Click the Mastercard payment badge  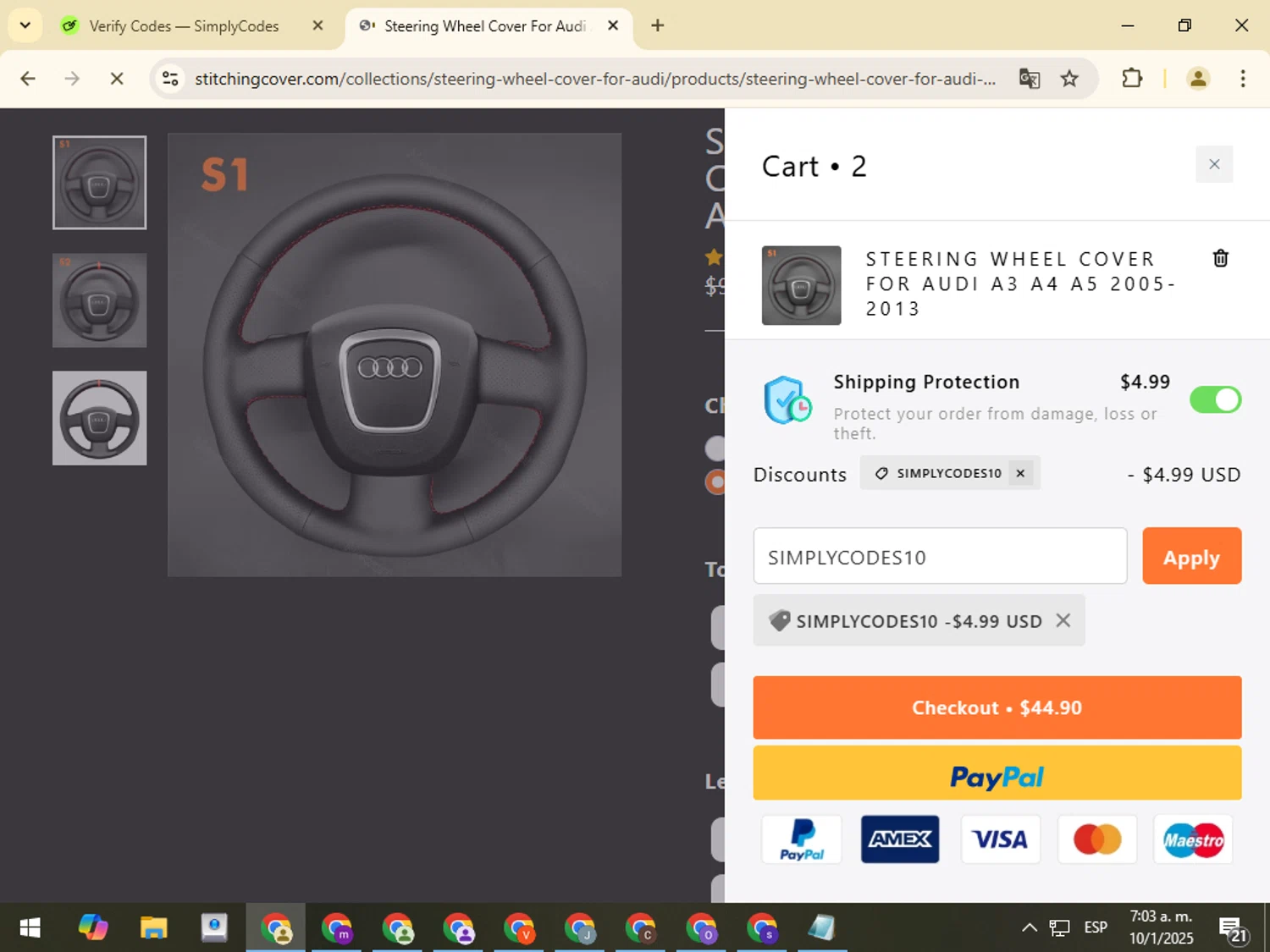click(1097, 839)
